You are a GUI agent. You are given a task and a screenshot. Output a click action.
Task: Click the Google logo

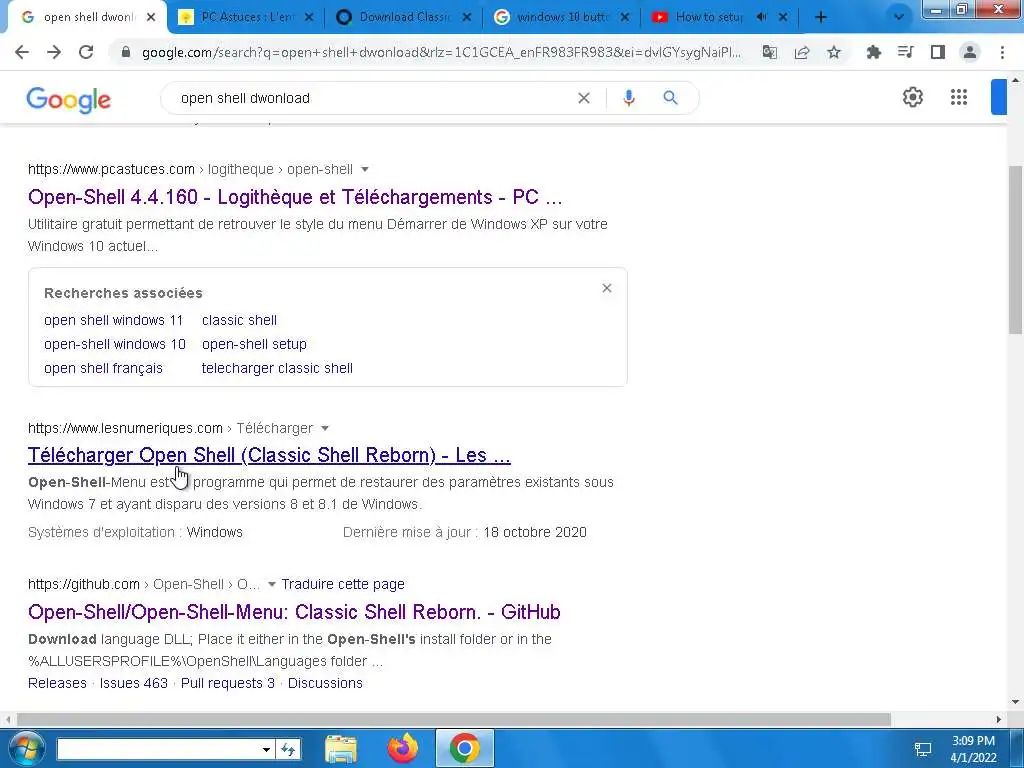tap(69, 100)
